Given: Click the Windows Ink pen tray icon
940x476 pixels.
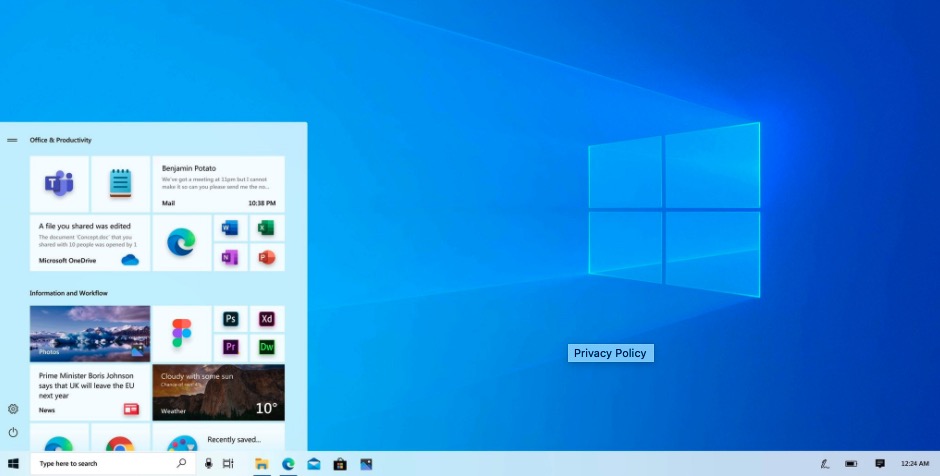Looking at the screenshot, I should (x=825, y=463).
